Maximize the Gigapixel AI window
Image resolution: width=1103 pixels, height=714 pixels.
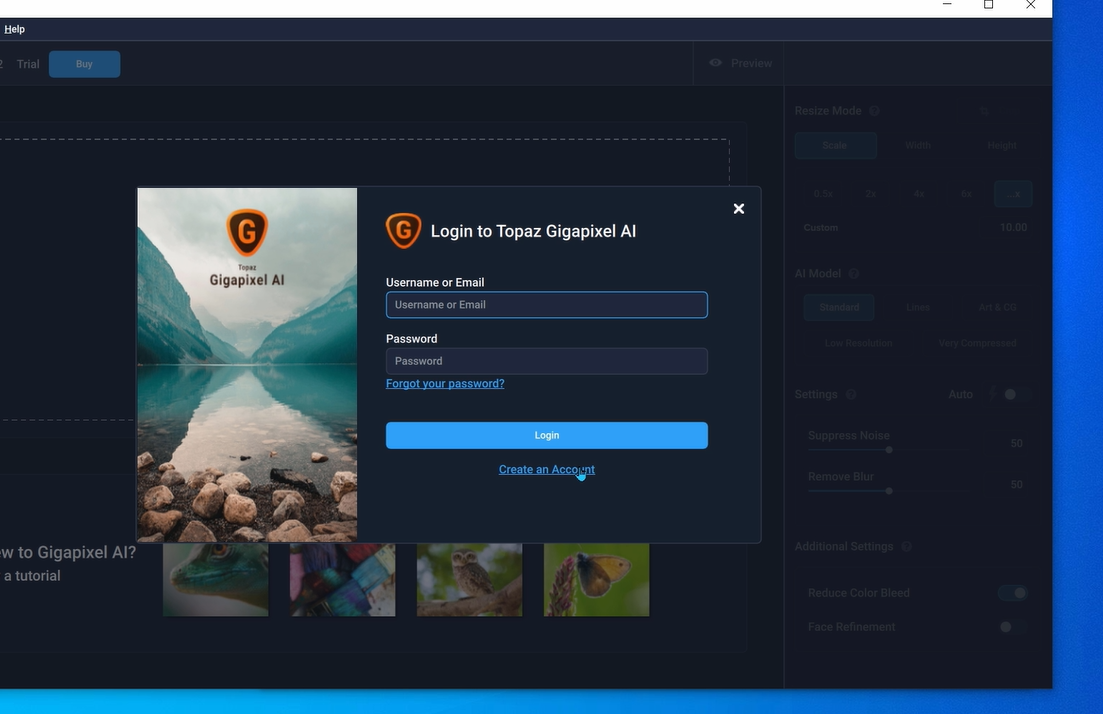(988, 5)
